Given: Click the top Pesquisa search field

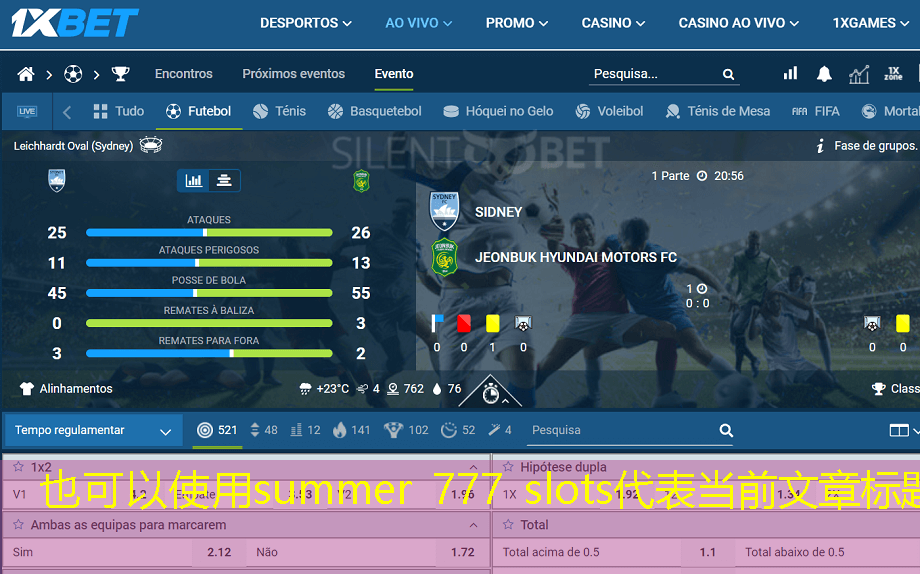Looking at the screenshot, I should tap(655, 74).
